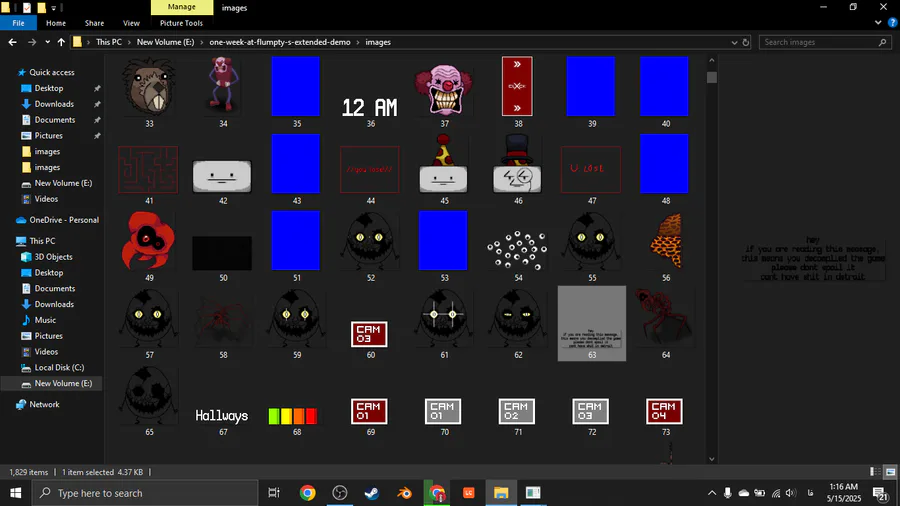
Task: Open Quick access in navigation pane
Action: 52,72
